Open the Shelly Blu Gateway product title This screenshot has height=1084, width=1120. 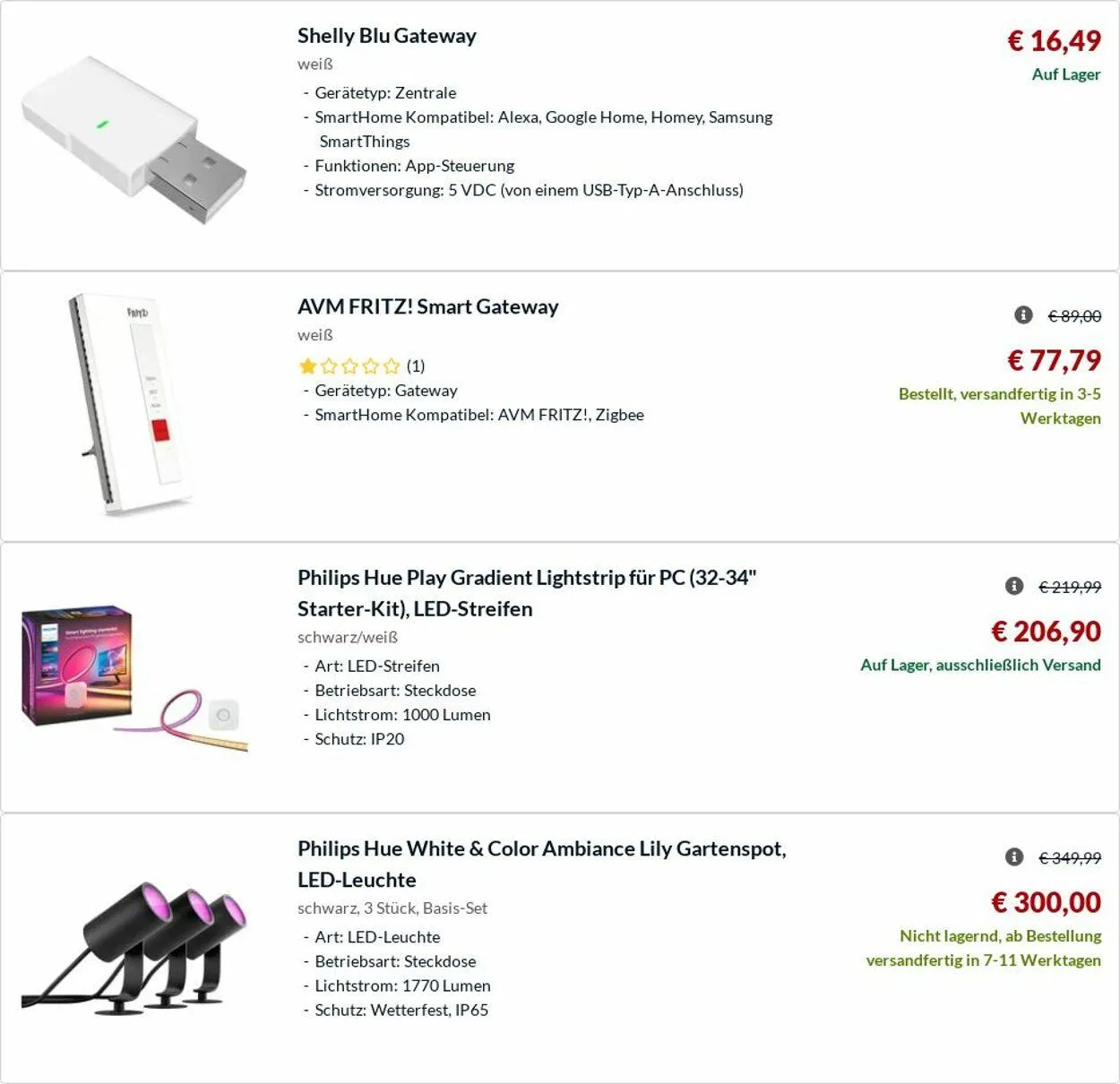(x=387, y=36)
